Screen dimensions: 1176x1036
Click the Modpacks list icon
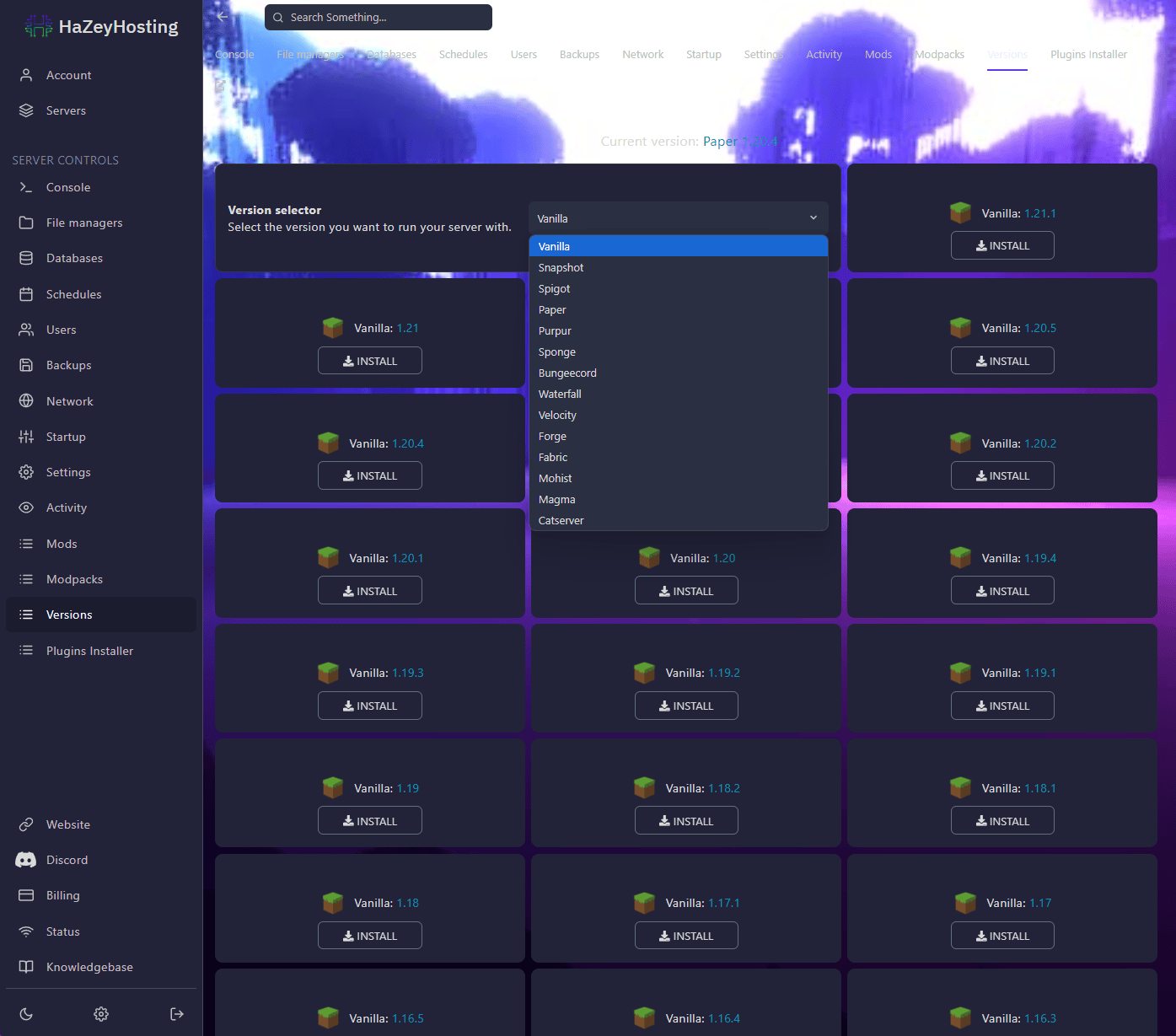point(26,579)
